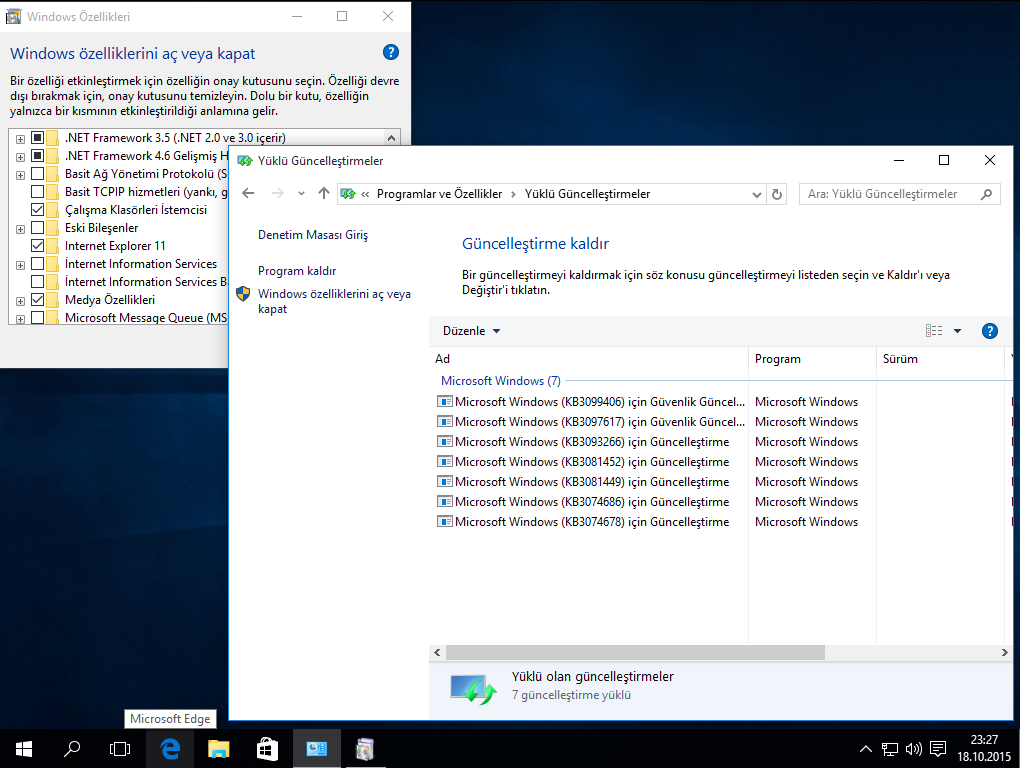Collapse the Microsoft Windows (7) group
This screenshot has height=768, width=1020.
coord(500,381)
